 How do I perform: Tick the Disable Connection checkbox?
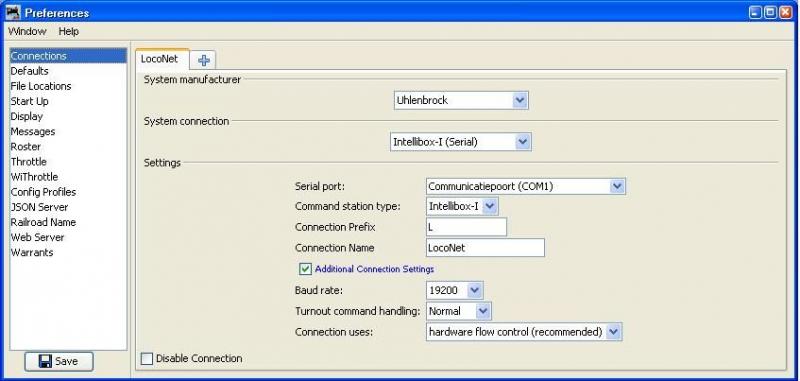click(x=146, y=359)
